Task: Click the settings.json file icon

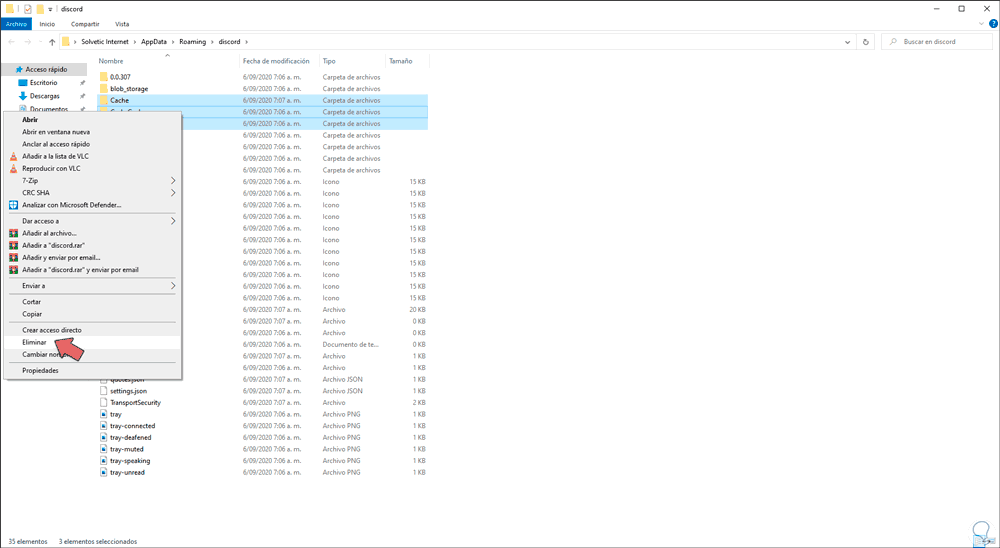Action: pos(104,391)
